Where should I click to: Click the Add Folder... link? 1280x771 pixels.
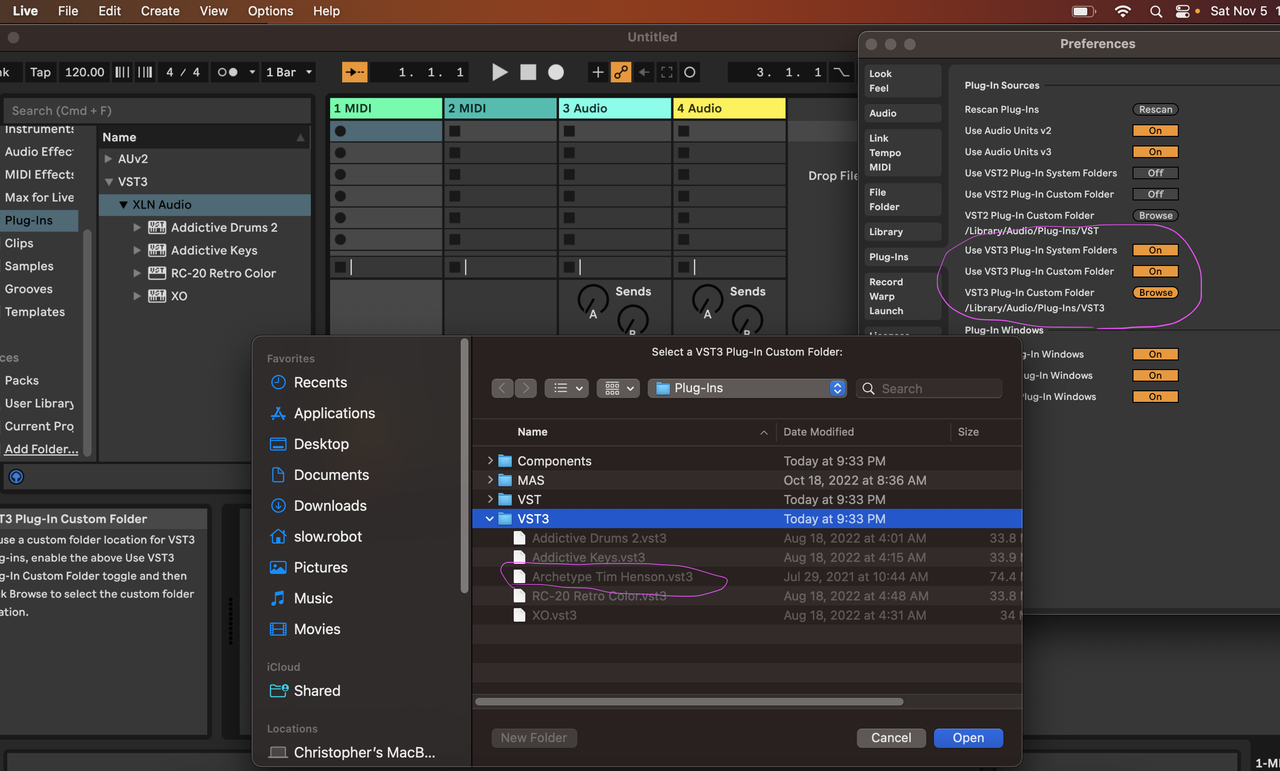[x=41, y=449]
